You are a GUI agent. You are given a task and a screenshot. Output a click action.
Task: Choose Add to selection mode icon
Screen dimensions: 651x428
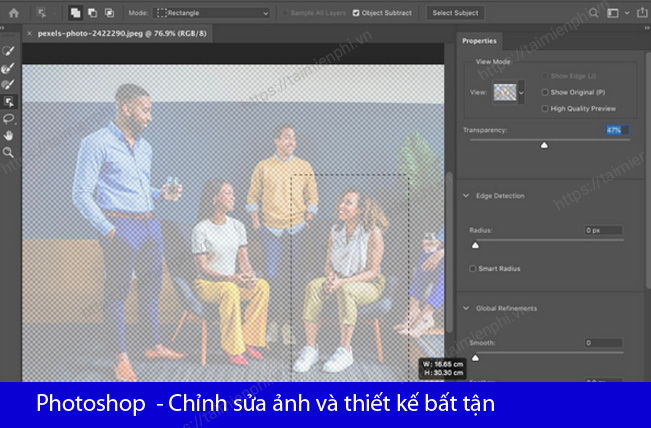point(76,13)
